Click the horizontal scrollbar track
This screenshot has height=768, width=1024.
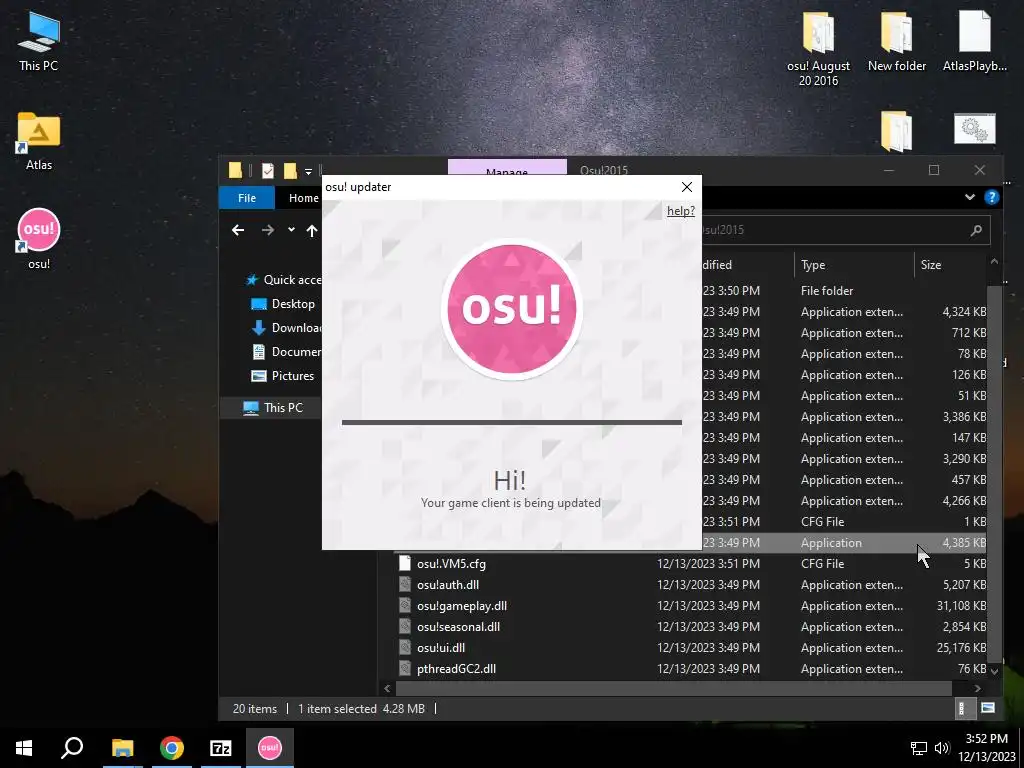tap(674, 688)
